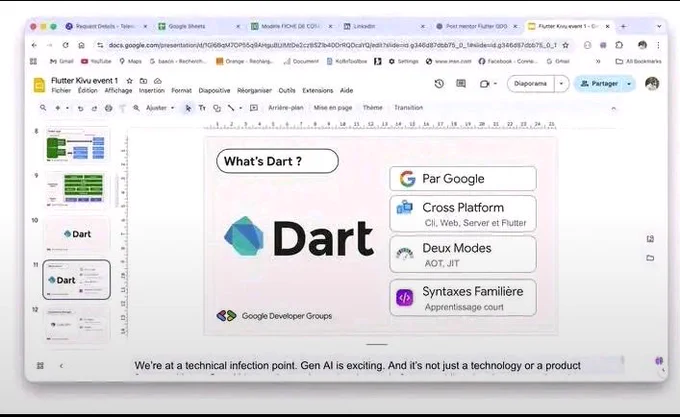The width and height of the screenshot is (680, 417).
Task: Select the text box tool
Action: (x=202, y=108)
